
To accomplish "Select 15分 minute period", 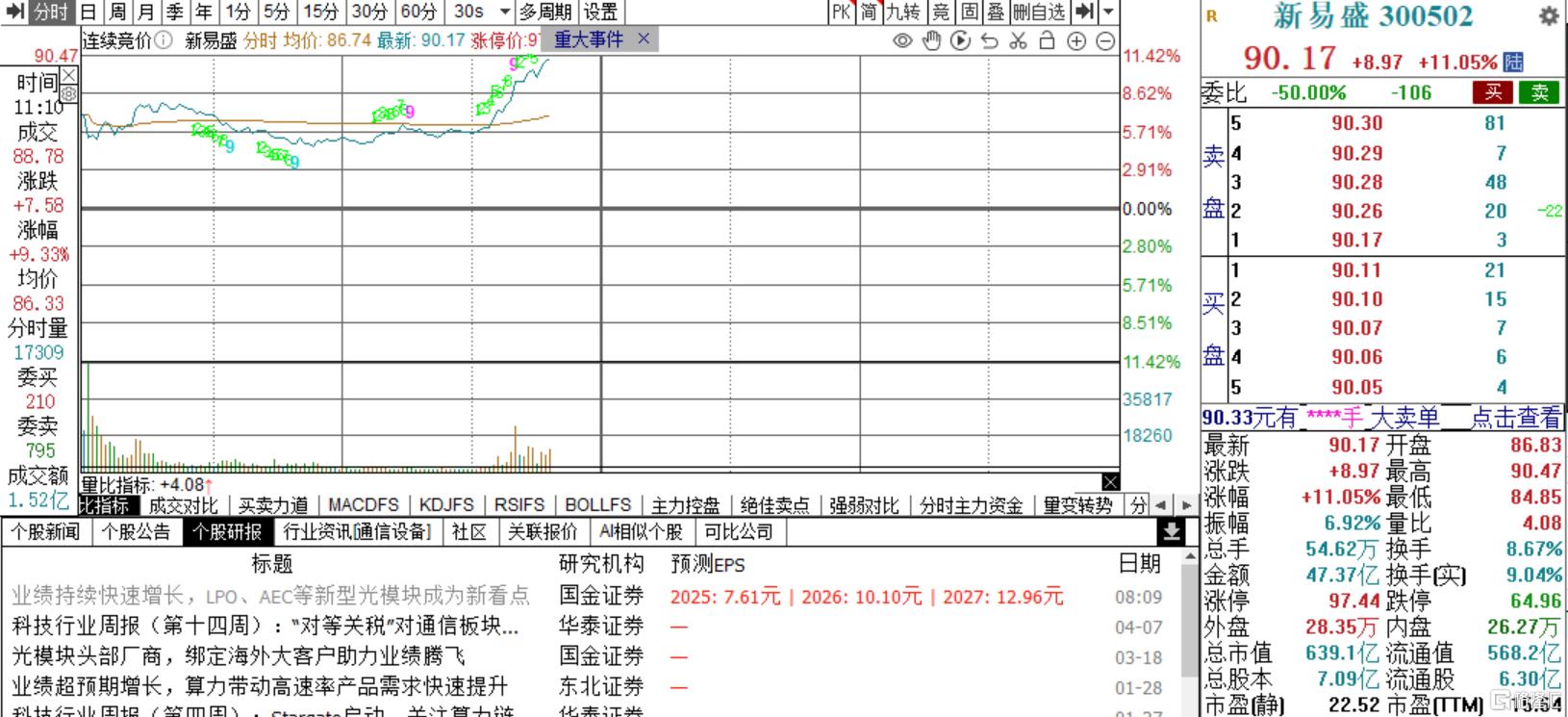I will 320,12.
